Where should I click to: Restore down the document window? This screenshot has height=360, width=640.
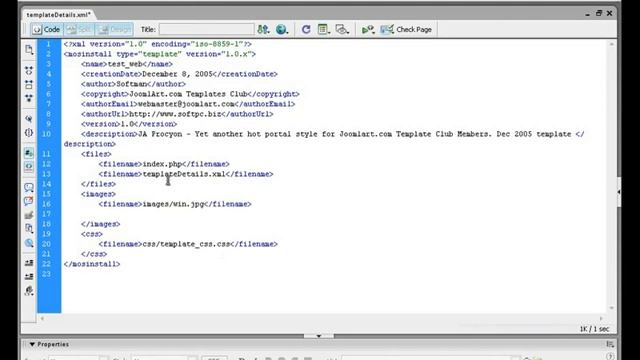[x=599, y=13]
